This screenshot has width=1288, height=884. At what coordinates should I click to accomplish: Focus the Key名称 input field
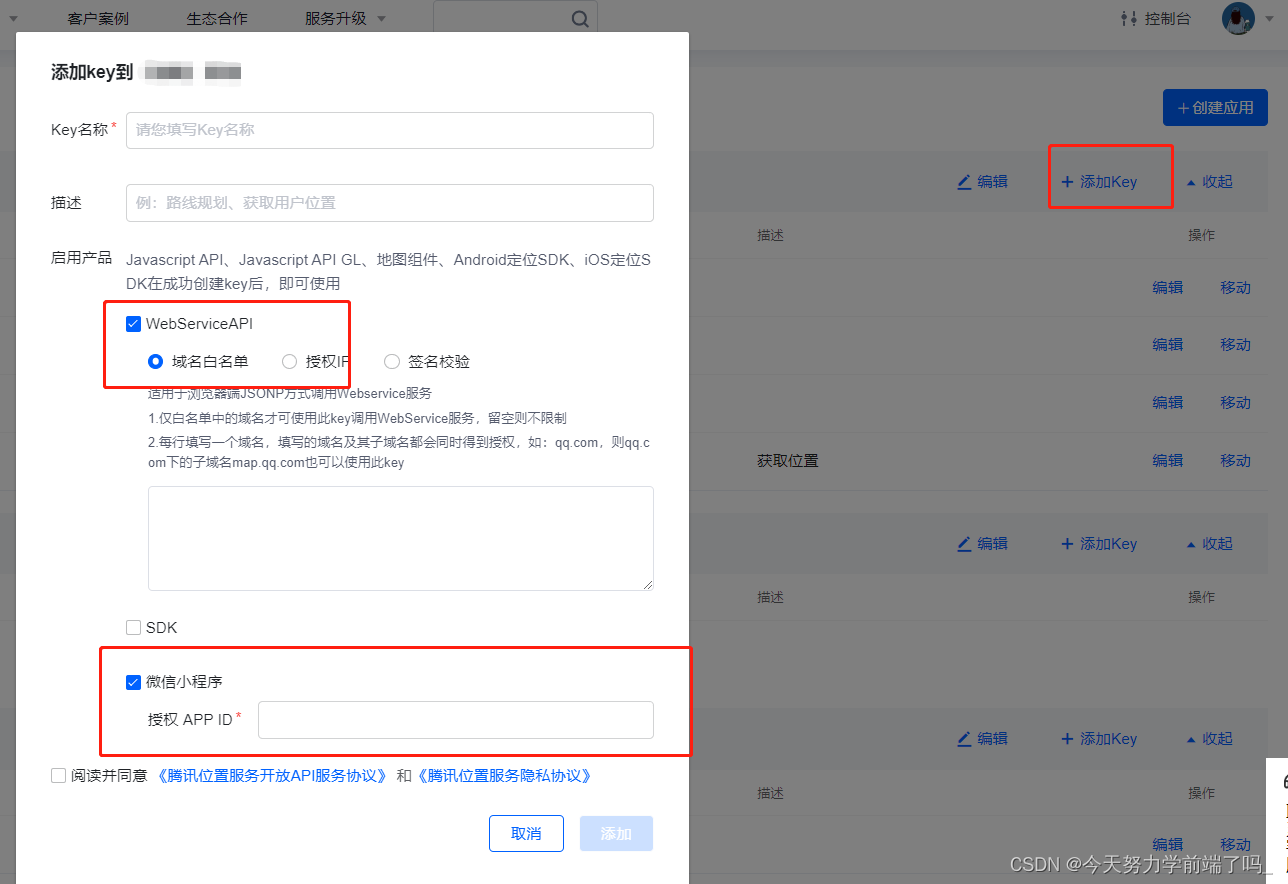click(390, 130)
